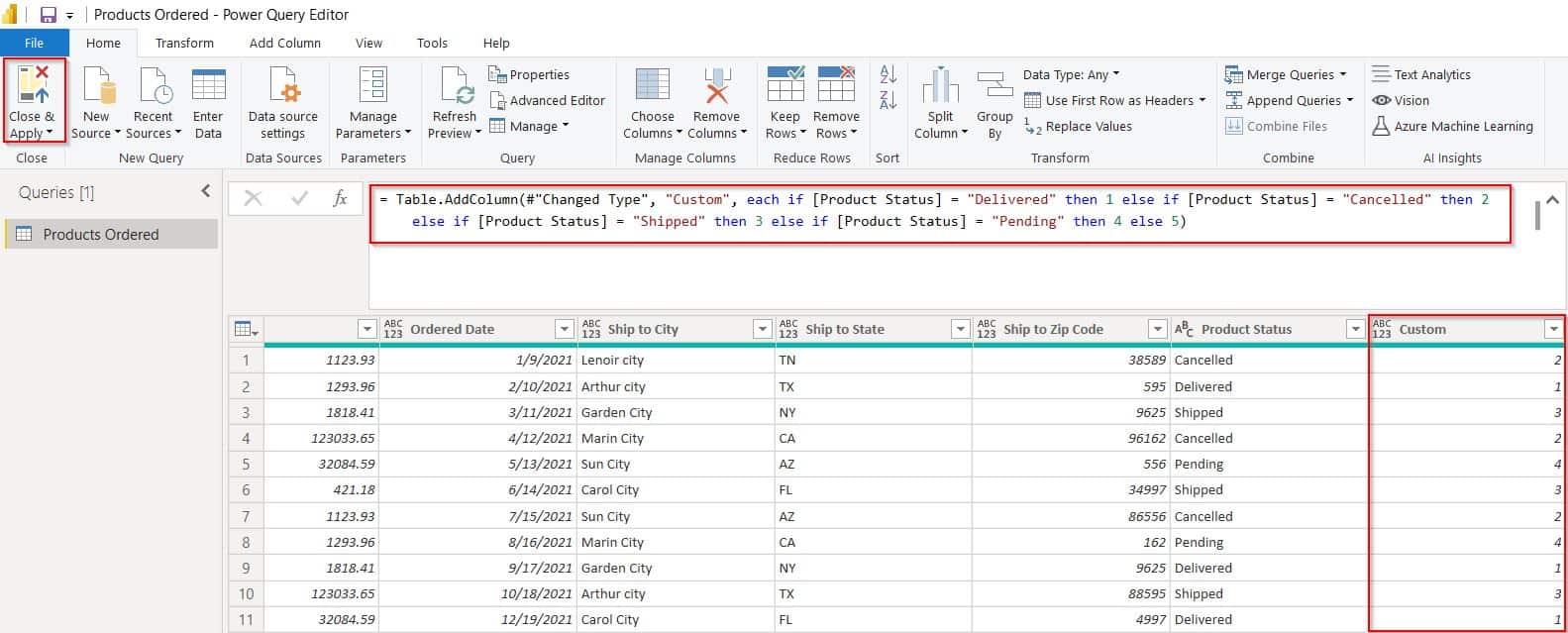This screenshot has height=633, width=1568.
Task: Click Replace Values
Action: pyautogui.click(x=1078, y=126)
